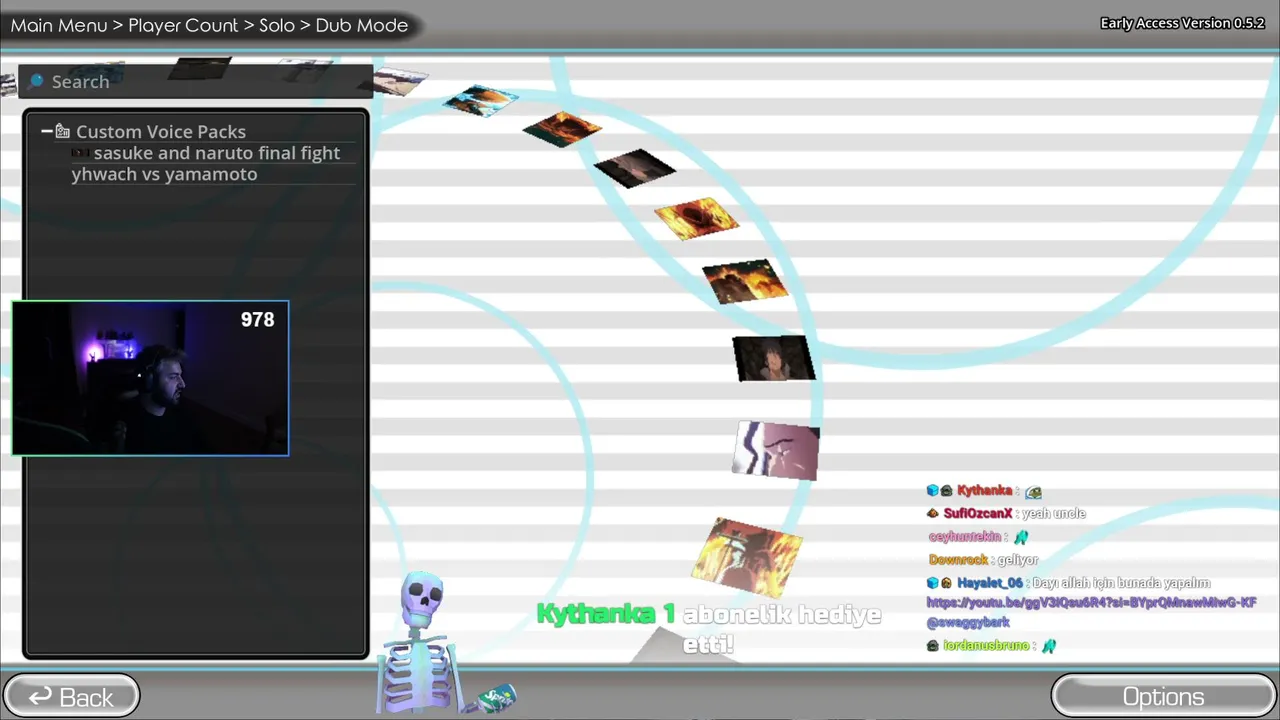Viewport: 1280px width, 720px height.
Task: Jump back to Solo in the breadcrumb
Action: [277, 25]
